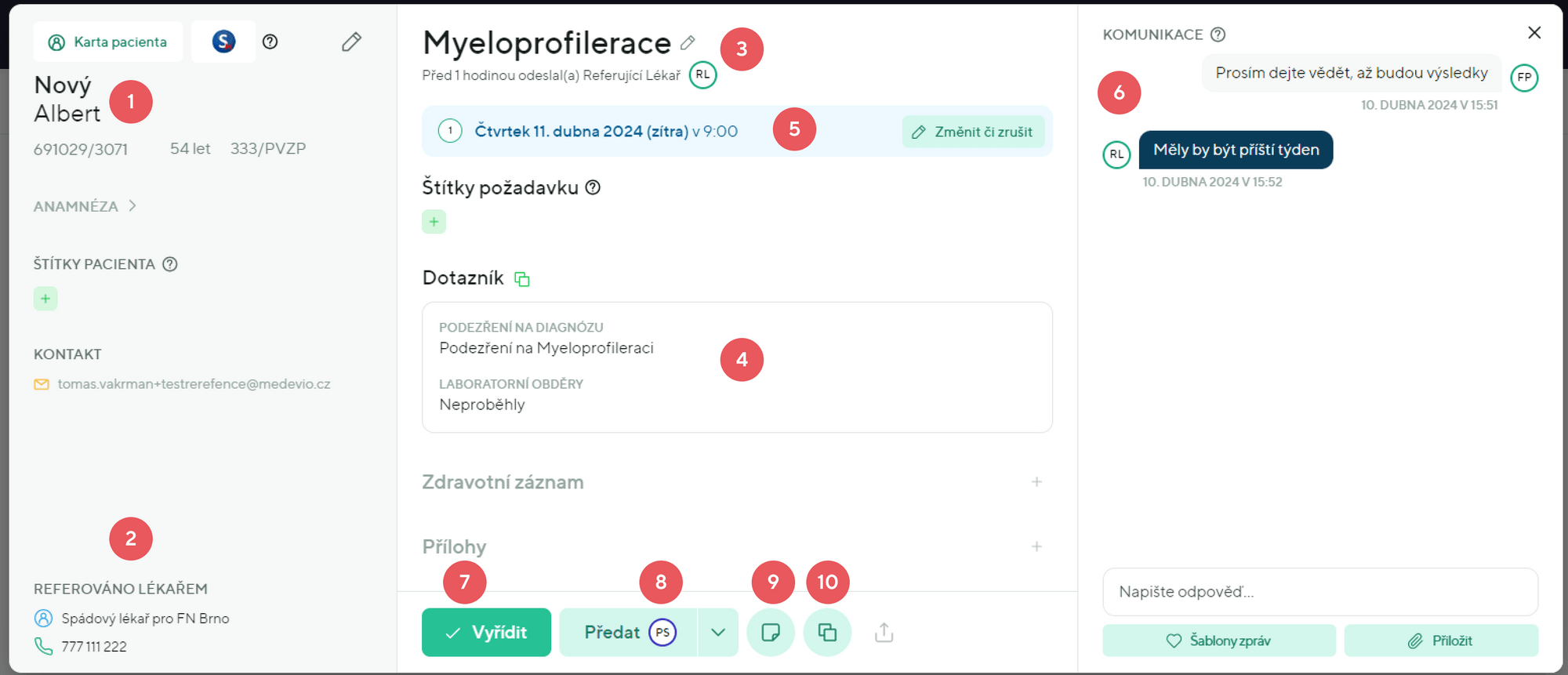
Task: Expand the Přílohy section with plus
Action: [1036, 546]
